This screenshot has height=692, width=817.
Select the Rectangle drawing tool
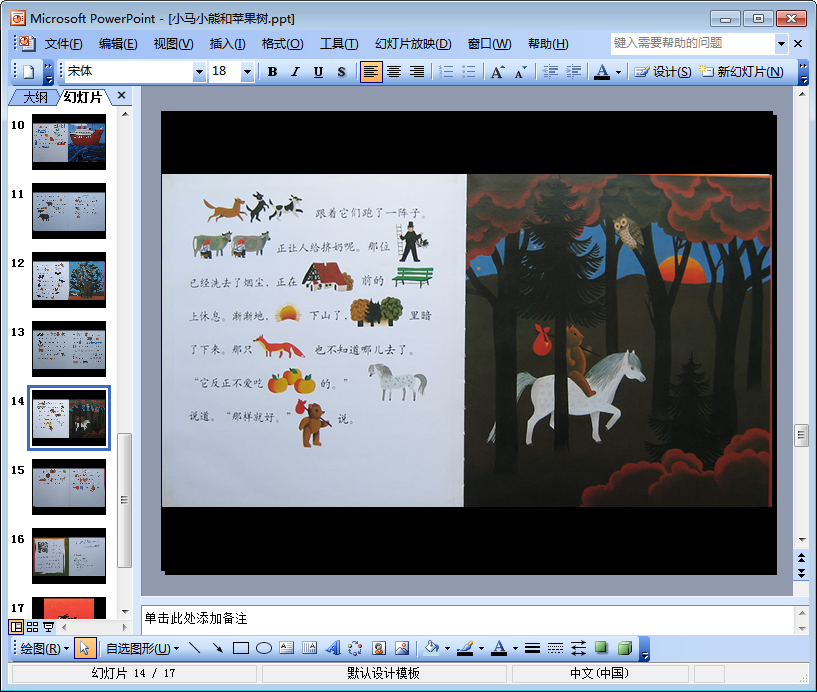[x=240, y=648]
